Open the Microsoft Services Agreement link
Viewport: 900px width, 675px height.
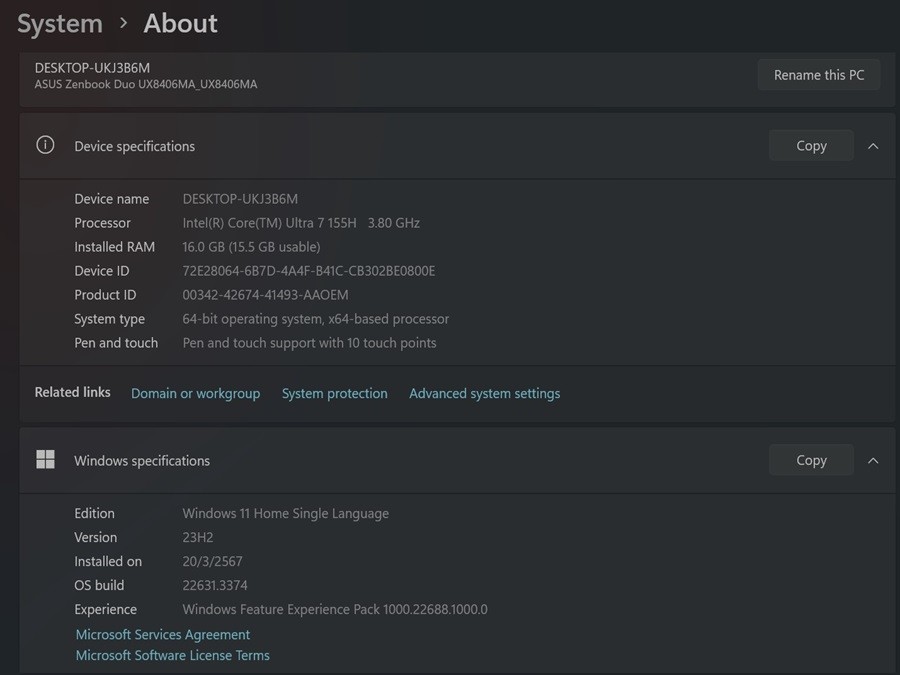coord(163,635)
